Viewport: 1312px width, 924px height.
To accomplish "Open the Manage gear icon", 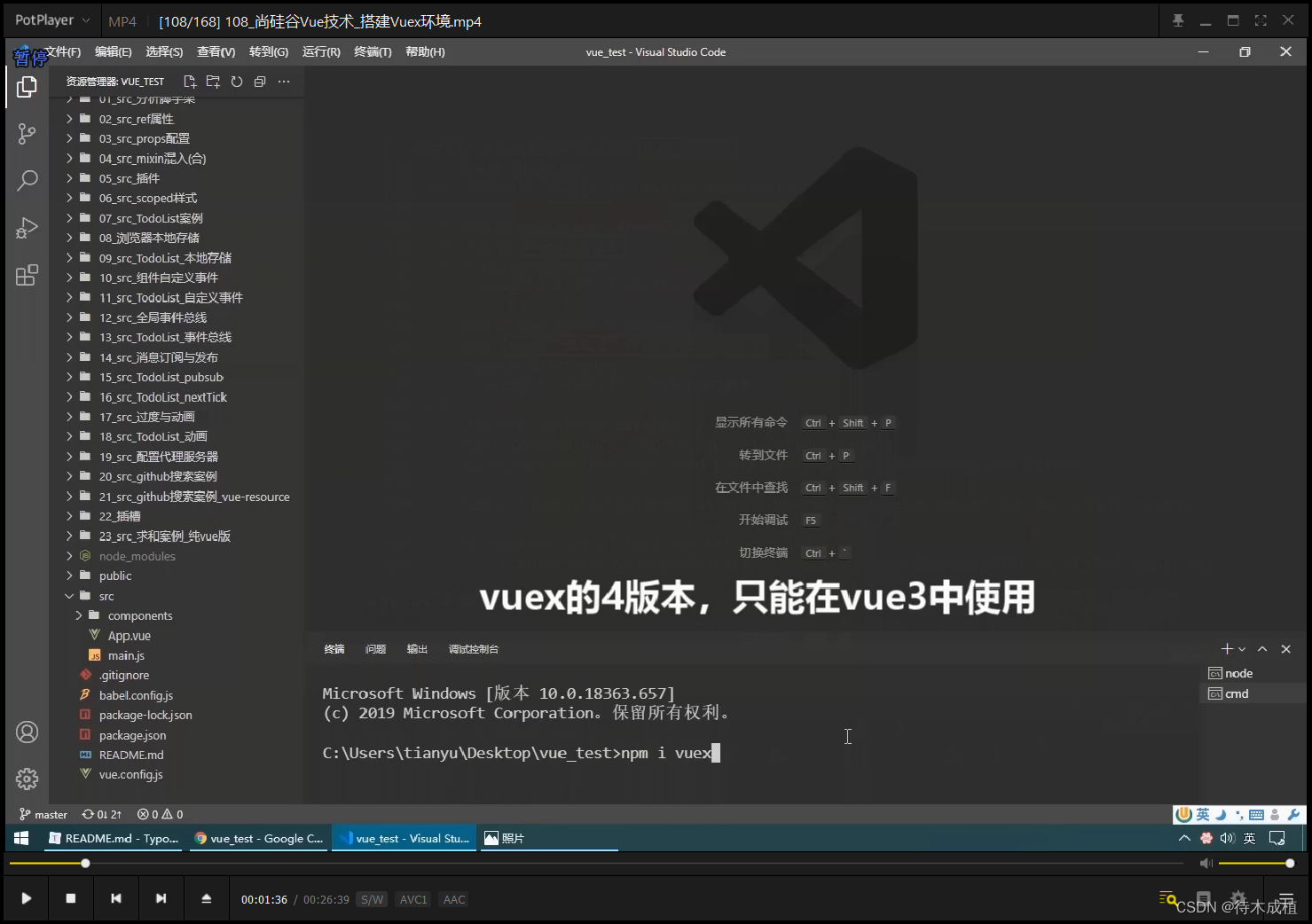I will 27,779.
